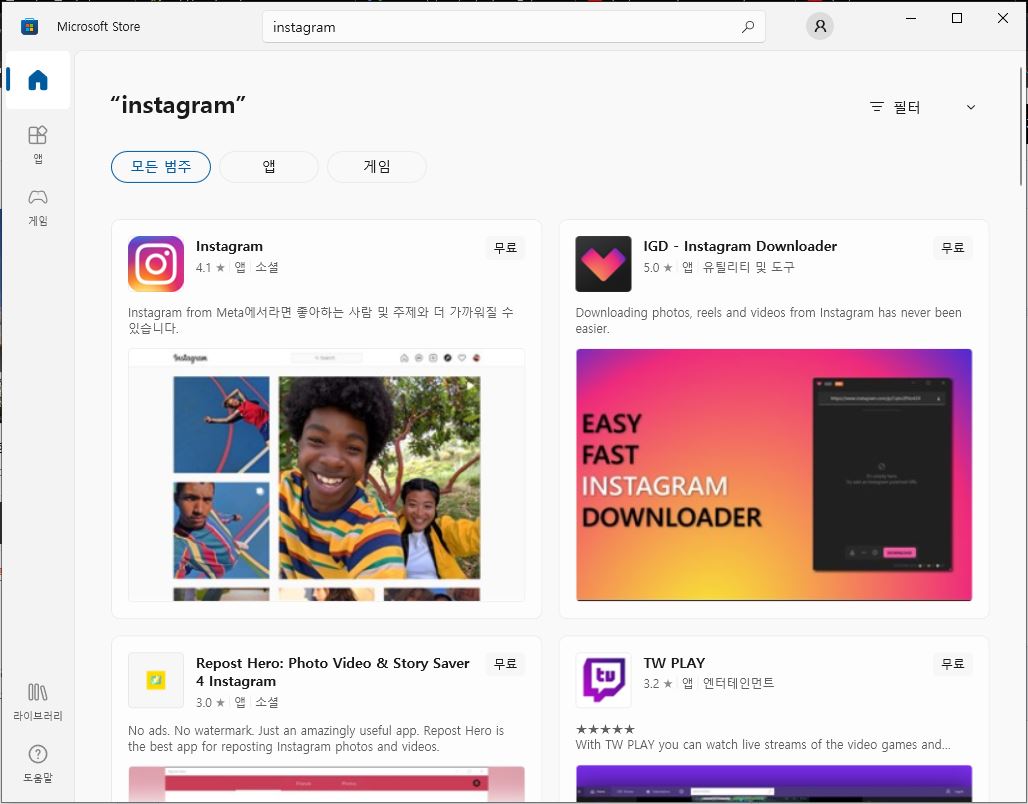Click the 유틸리티 및 도구 category label

click(748, 267)
